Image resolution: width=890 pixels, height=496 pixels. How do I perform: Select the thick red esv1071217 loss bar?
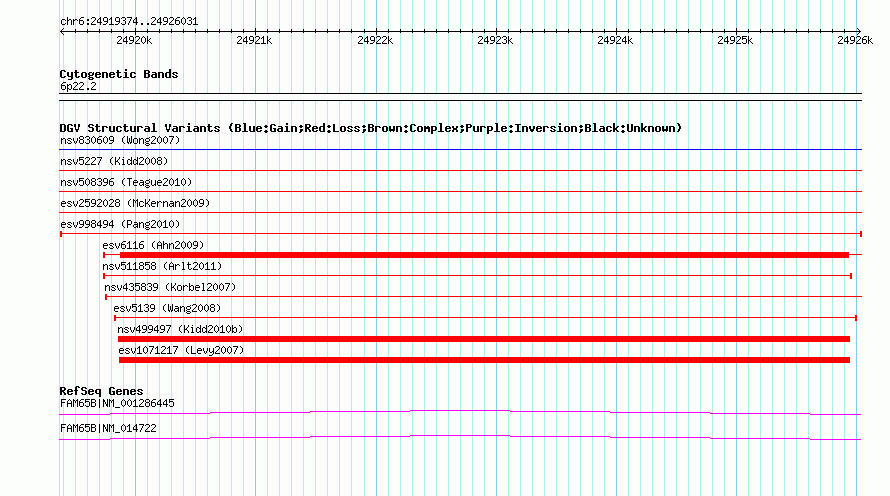484,360
